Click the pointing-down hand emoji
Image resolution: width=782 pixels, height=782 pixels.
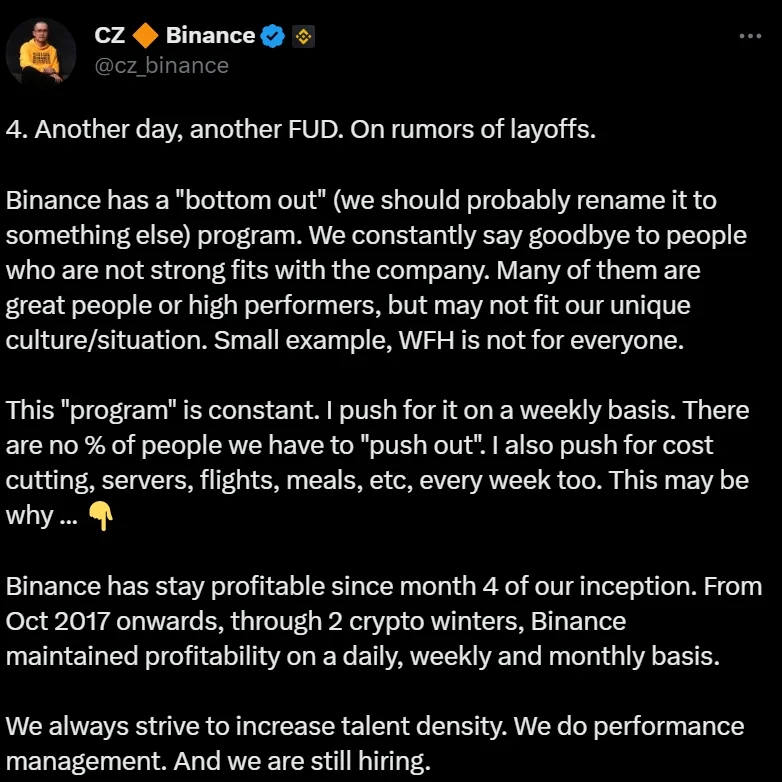point(101,516)
